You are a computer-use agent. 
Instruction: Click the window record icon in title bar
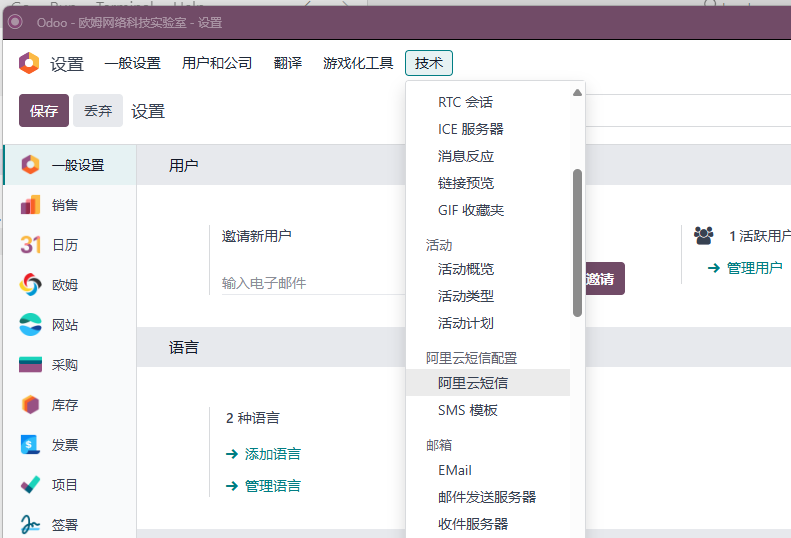[15, 22]
